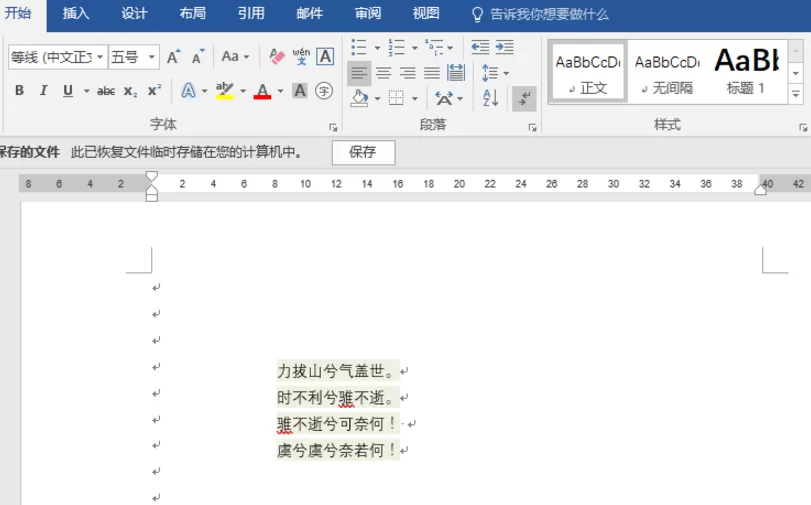Toggle Bold formatting
This screenshot has width=811, height=505.
point(19,91)
